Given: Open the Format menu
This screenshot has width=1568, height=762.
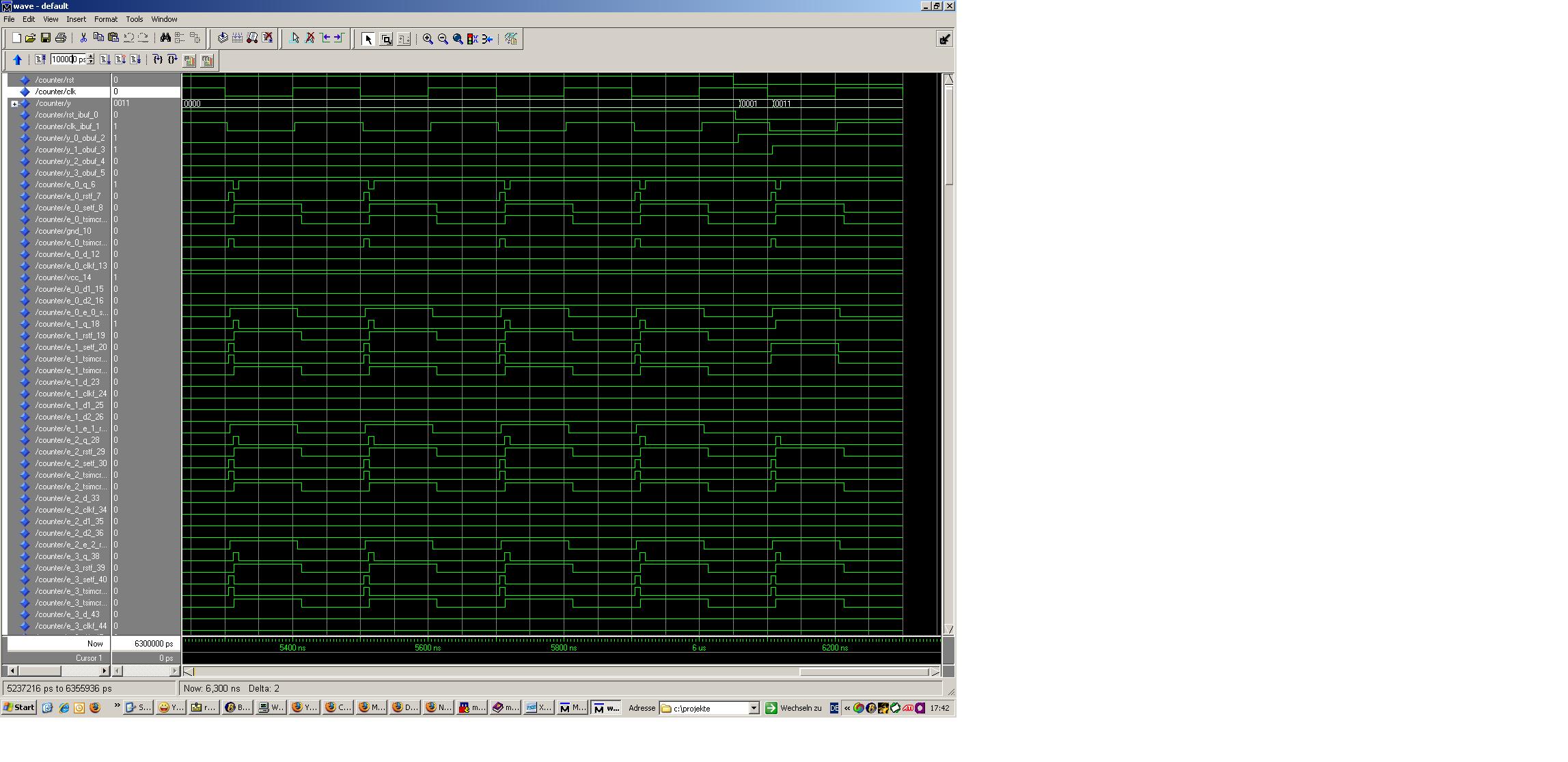Looking at the screenshot, I should point(106,19).
